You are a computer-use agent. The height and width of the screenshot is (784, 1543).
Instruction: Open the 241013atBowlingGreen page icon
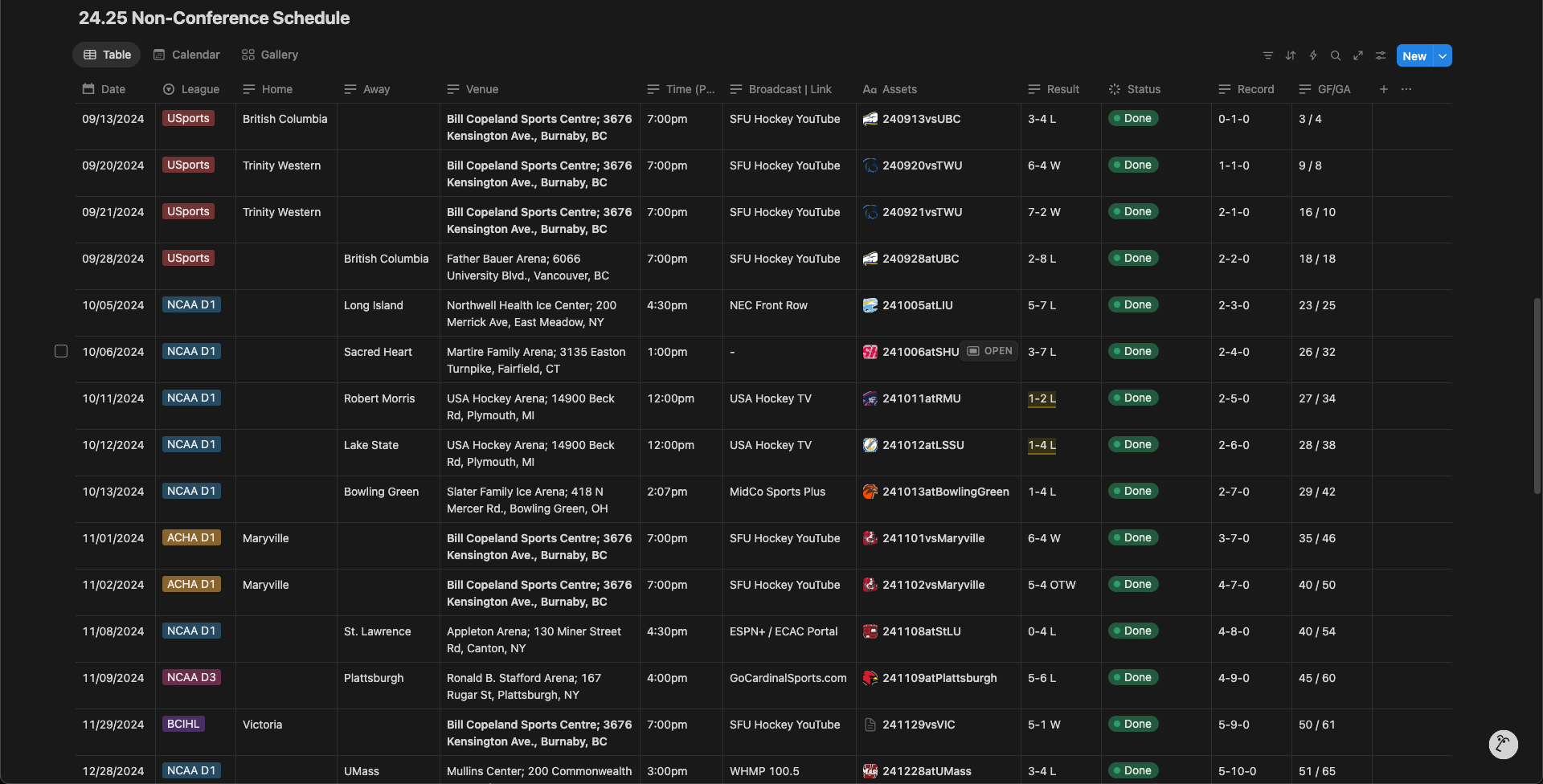point(870,492)
